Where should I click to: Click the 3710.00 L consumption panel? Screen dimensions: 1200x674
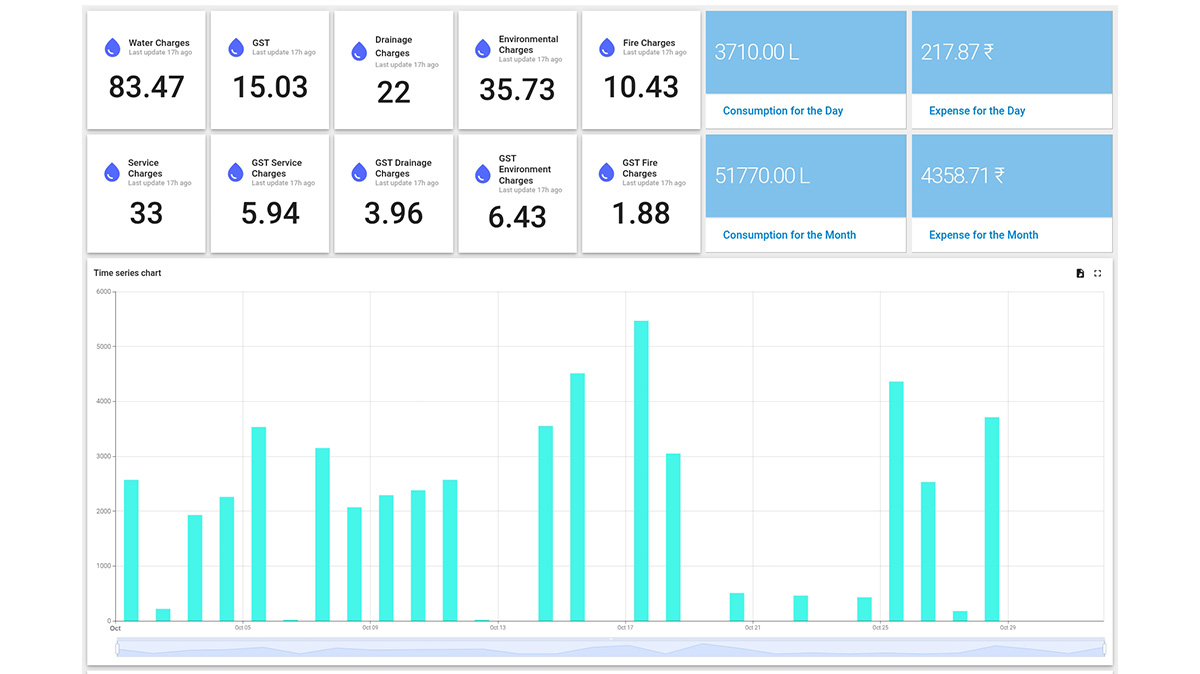tap(805, 52)
